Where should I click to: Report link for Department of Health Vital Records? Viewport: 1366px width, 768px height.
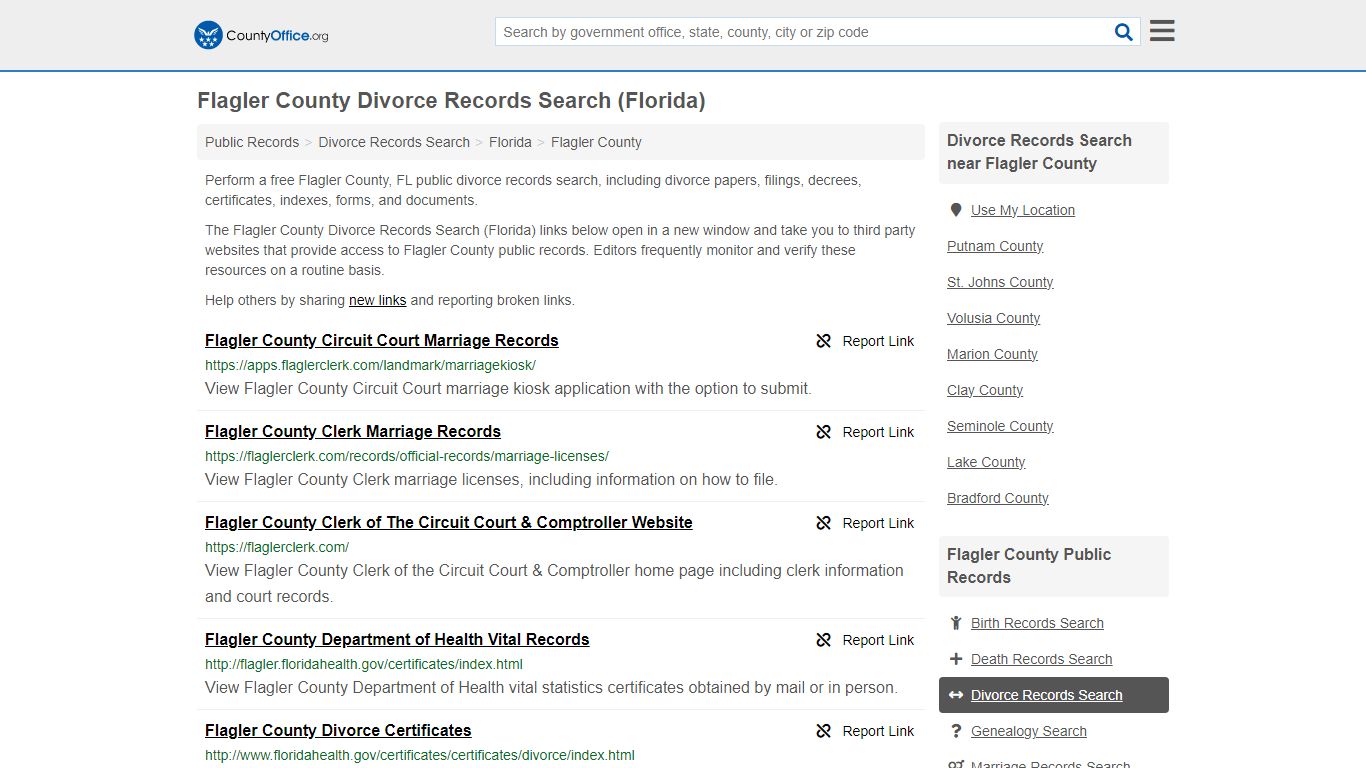(878, 640)
